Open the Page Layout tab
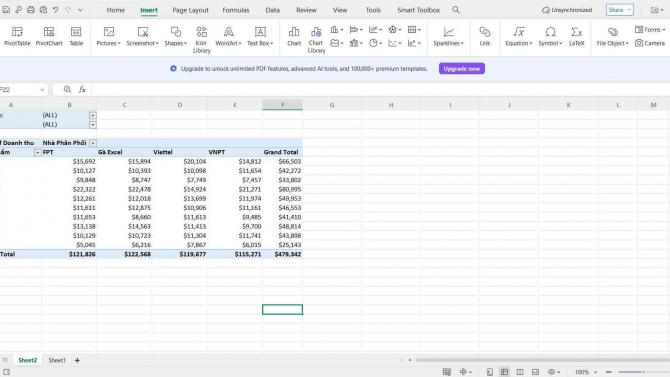Screen dimensions: 670x377 click(x=191, y=10)
